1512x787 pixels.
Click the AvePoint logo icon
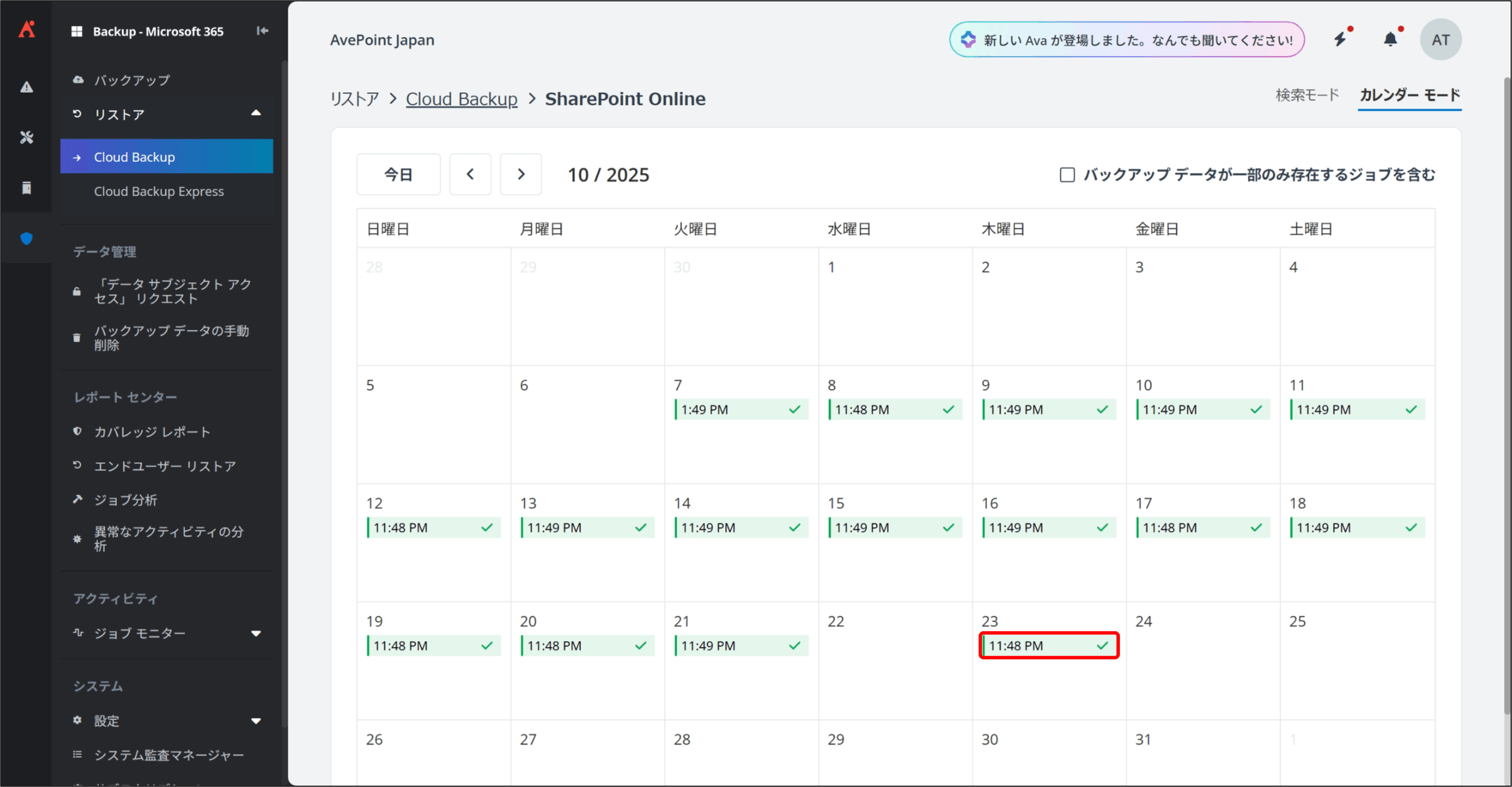(27, 30)
